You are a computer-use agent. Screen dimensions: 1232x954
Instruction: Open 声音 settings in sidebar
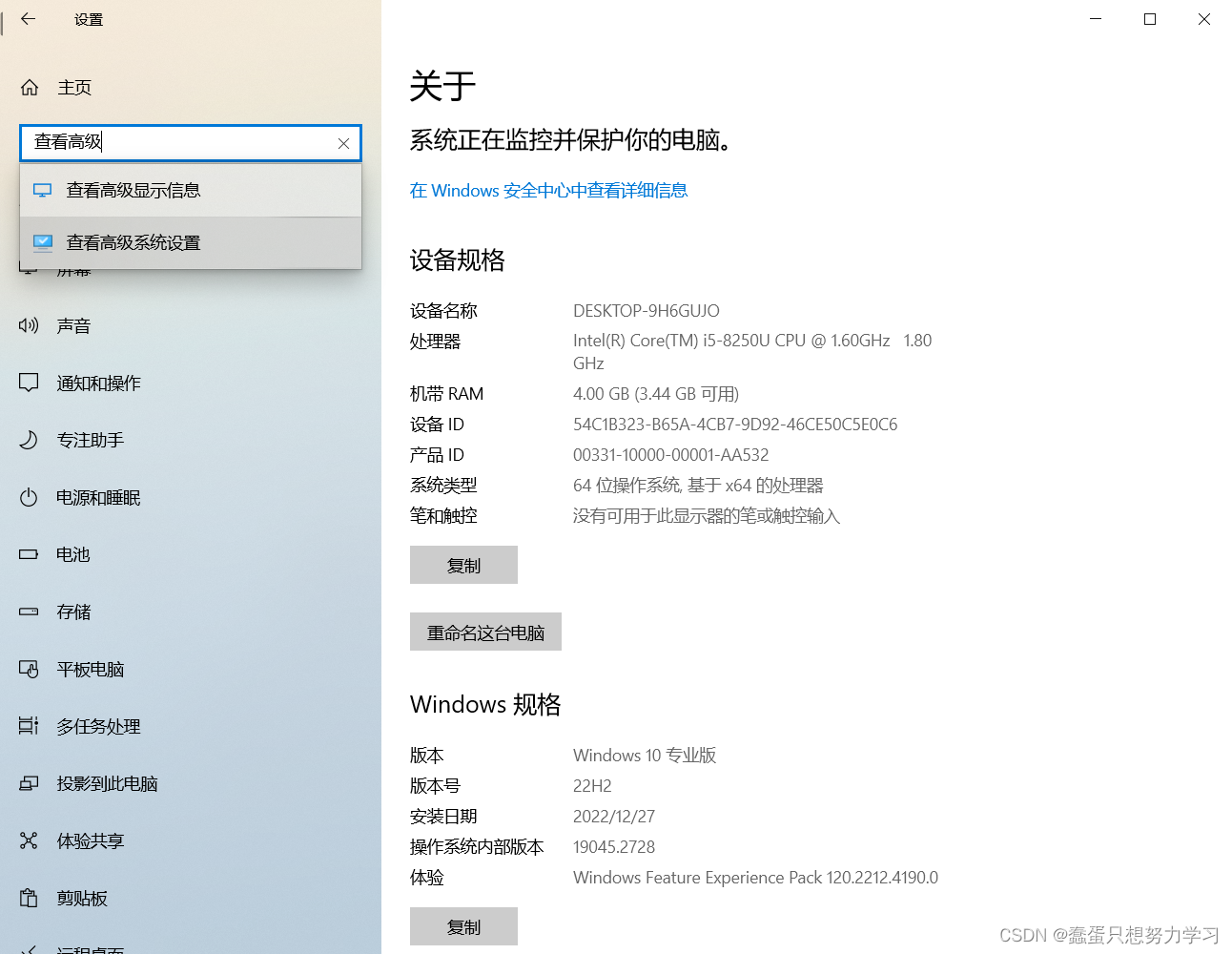(73, 325)
